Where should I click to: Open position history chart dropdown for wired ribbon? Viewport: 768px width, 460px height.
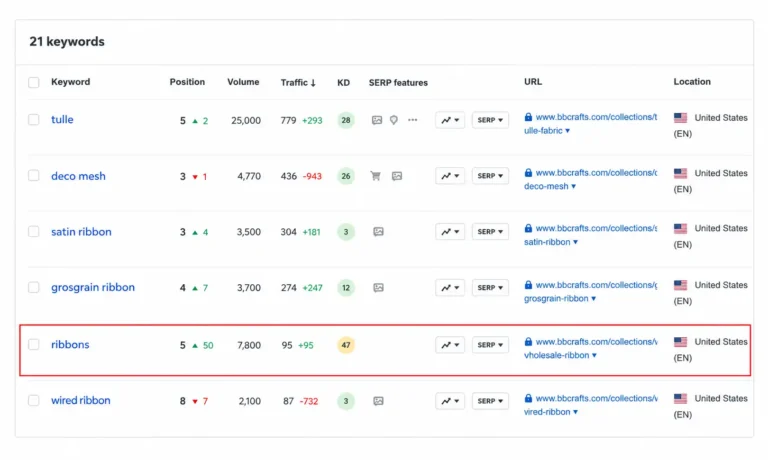450,401
